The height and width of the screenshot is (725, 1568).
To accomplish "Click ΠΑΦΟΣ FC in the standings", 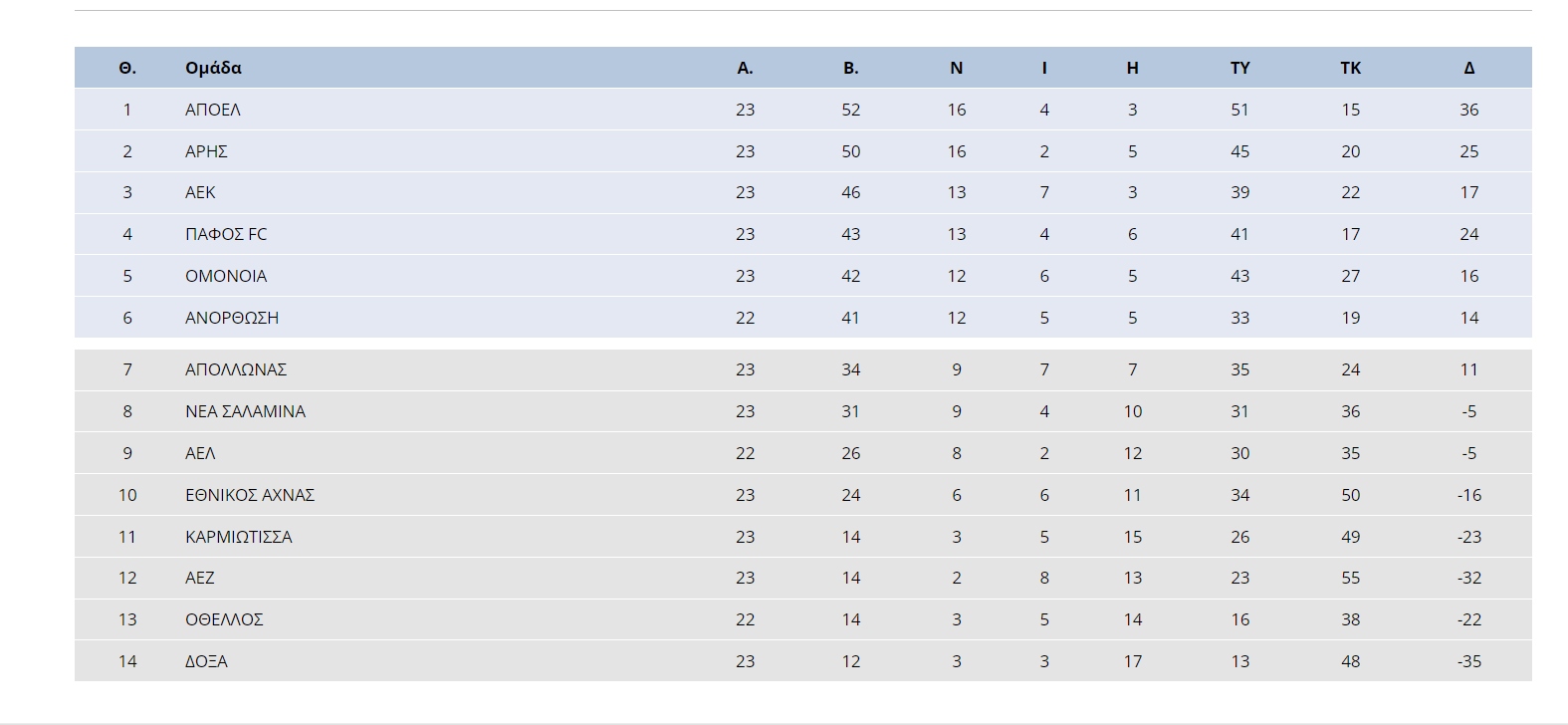I will coord(226,234).
